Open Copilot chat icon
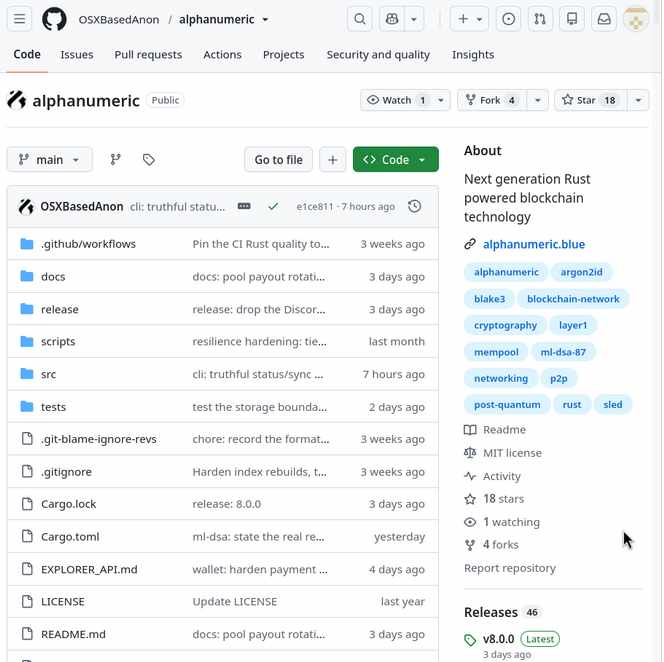Image resolution: width=664 pixels, height=662 pixels. pos(392,19)
